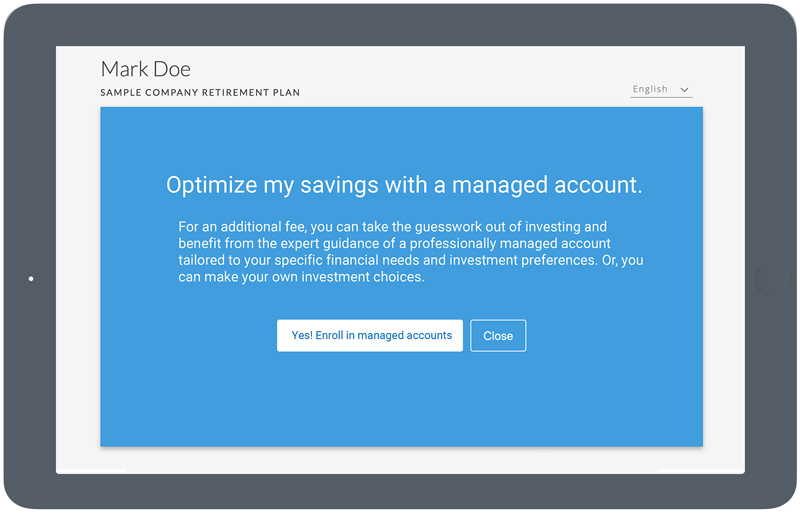This screenshot has width=800, height=517.
Task: Click "can make your own investment choices" line
Action: pyautogui.click(x=301, y=277)
